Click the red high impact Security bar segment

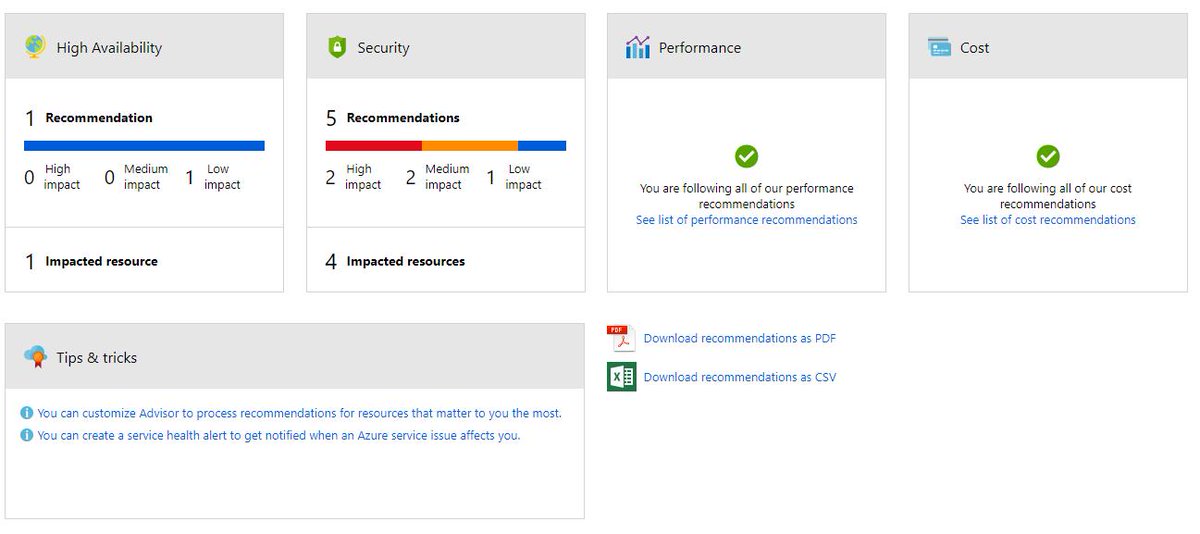[373, 146]
